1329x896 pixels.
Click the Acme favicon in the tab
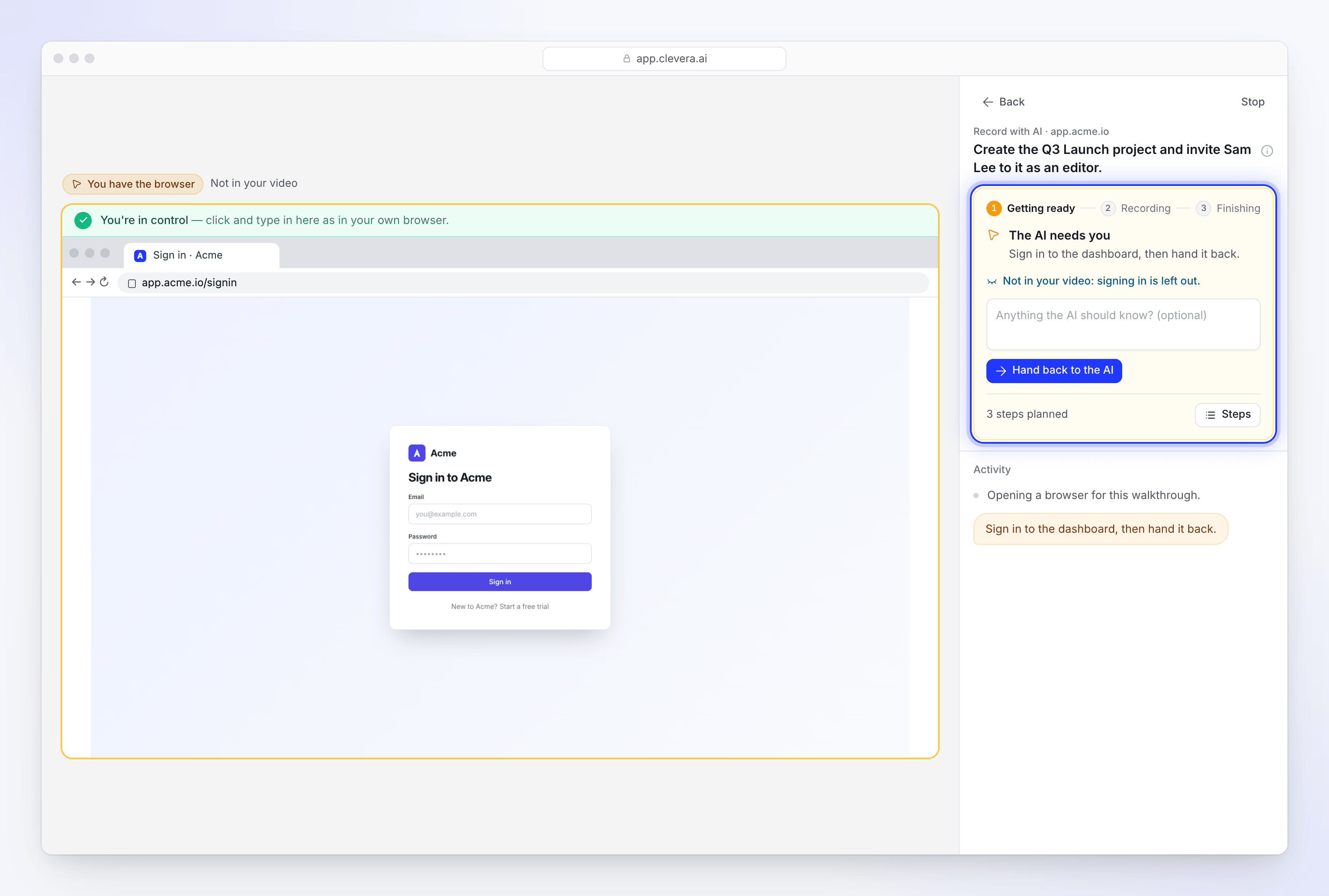[x=140, y=256]
